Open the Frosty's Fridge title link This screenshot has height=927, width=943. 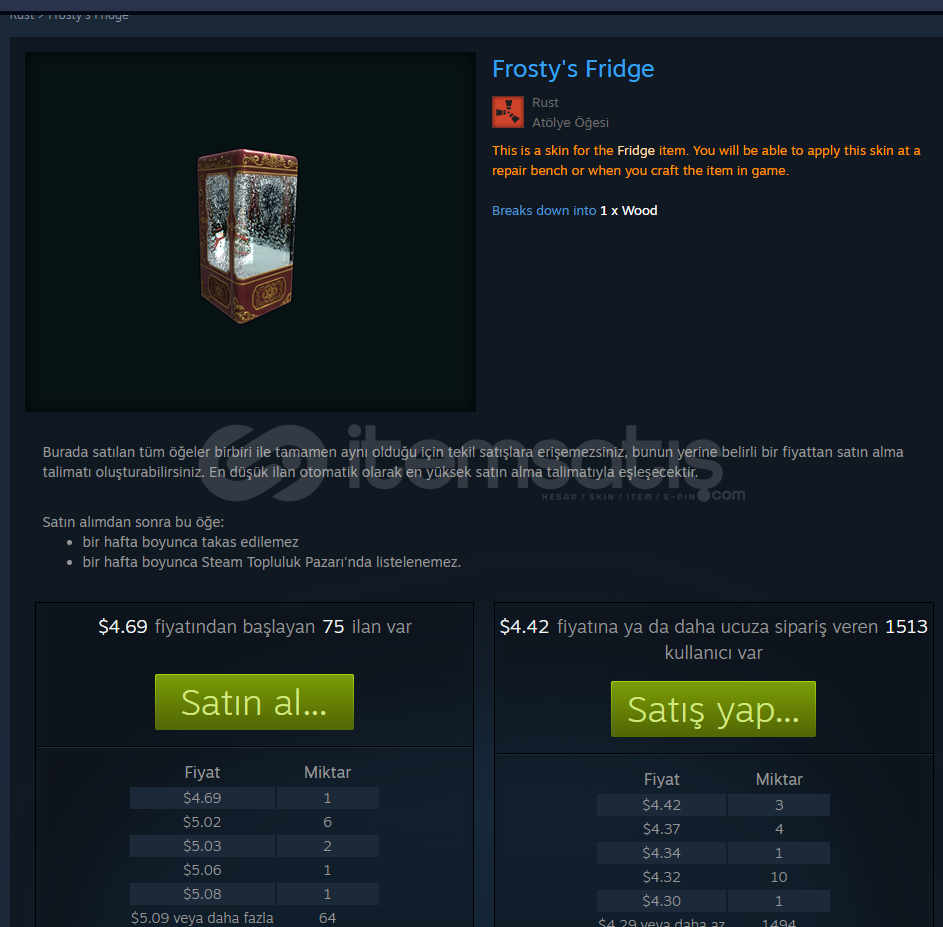(x=573, y=69)
